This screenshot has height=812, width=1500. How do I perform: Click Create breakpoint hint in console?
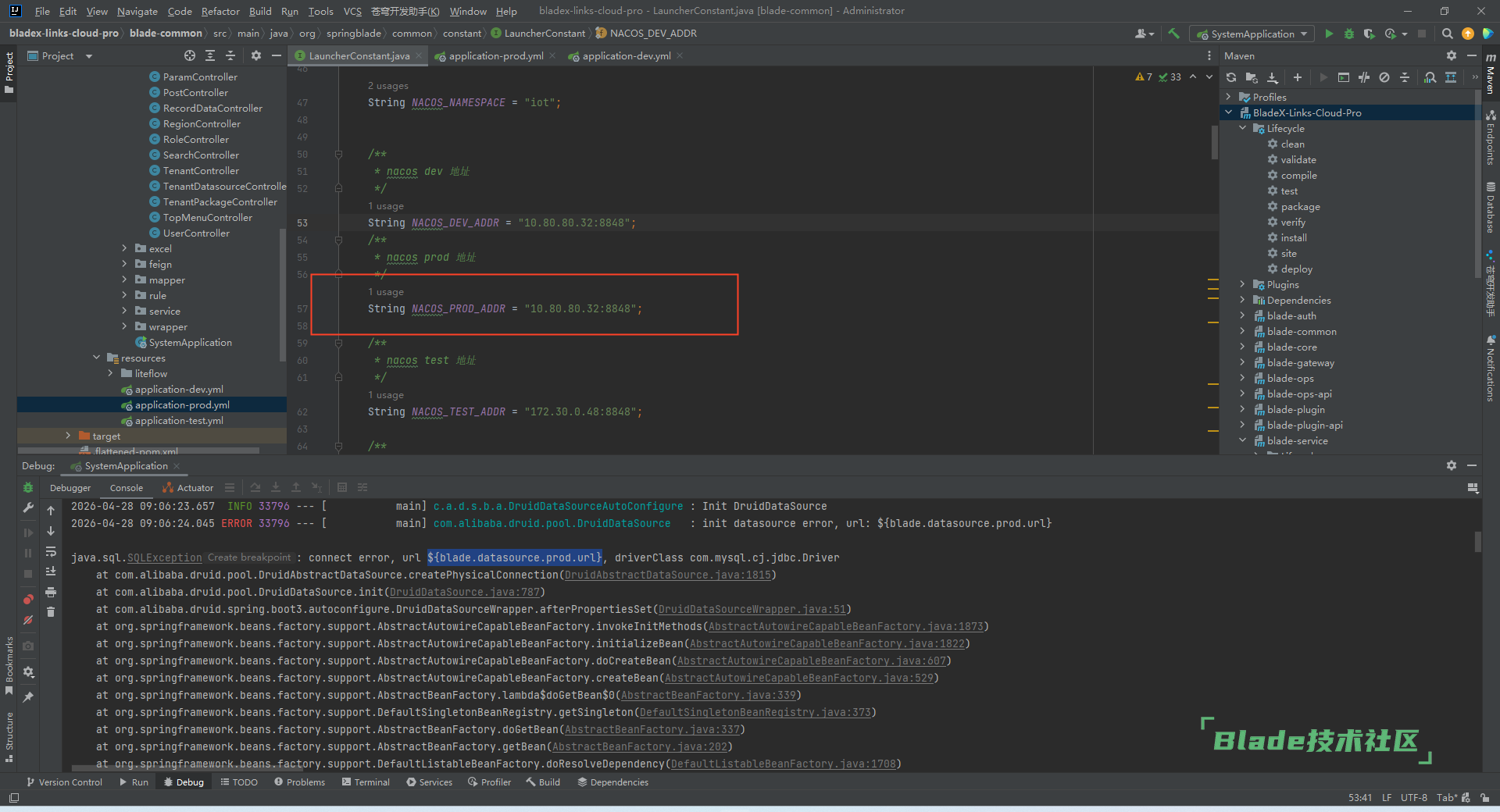coord(249,557)
